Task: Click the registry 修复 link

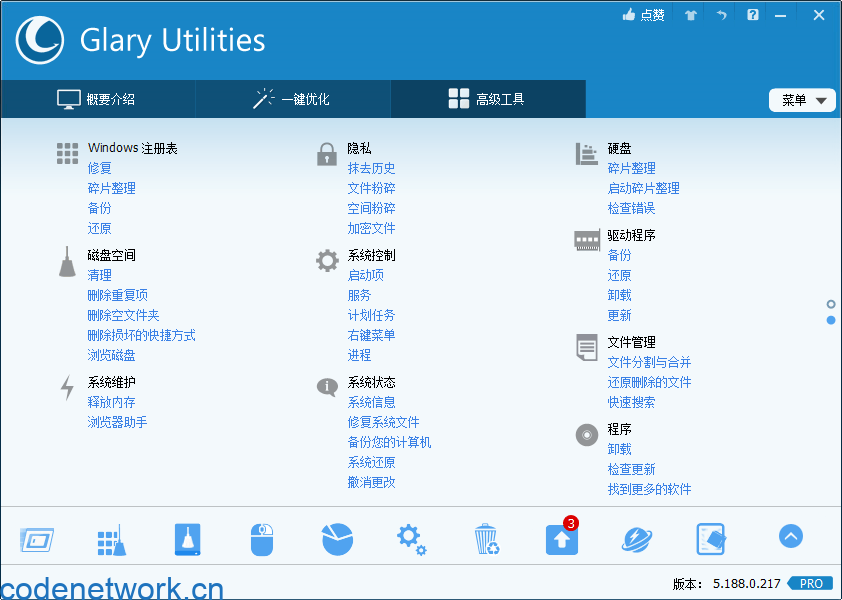Action: point(99,168)
